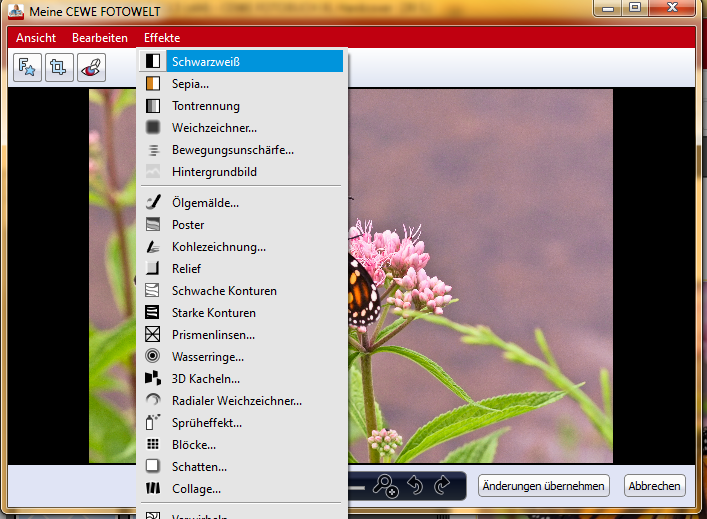This screenshot has width=707, height=519.
Task: Choose Prismenlinsen... effect
Action: (x=241, y=335)
